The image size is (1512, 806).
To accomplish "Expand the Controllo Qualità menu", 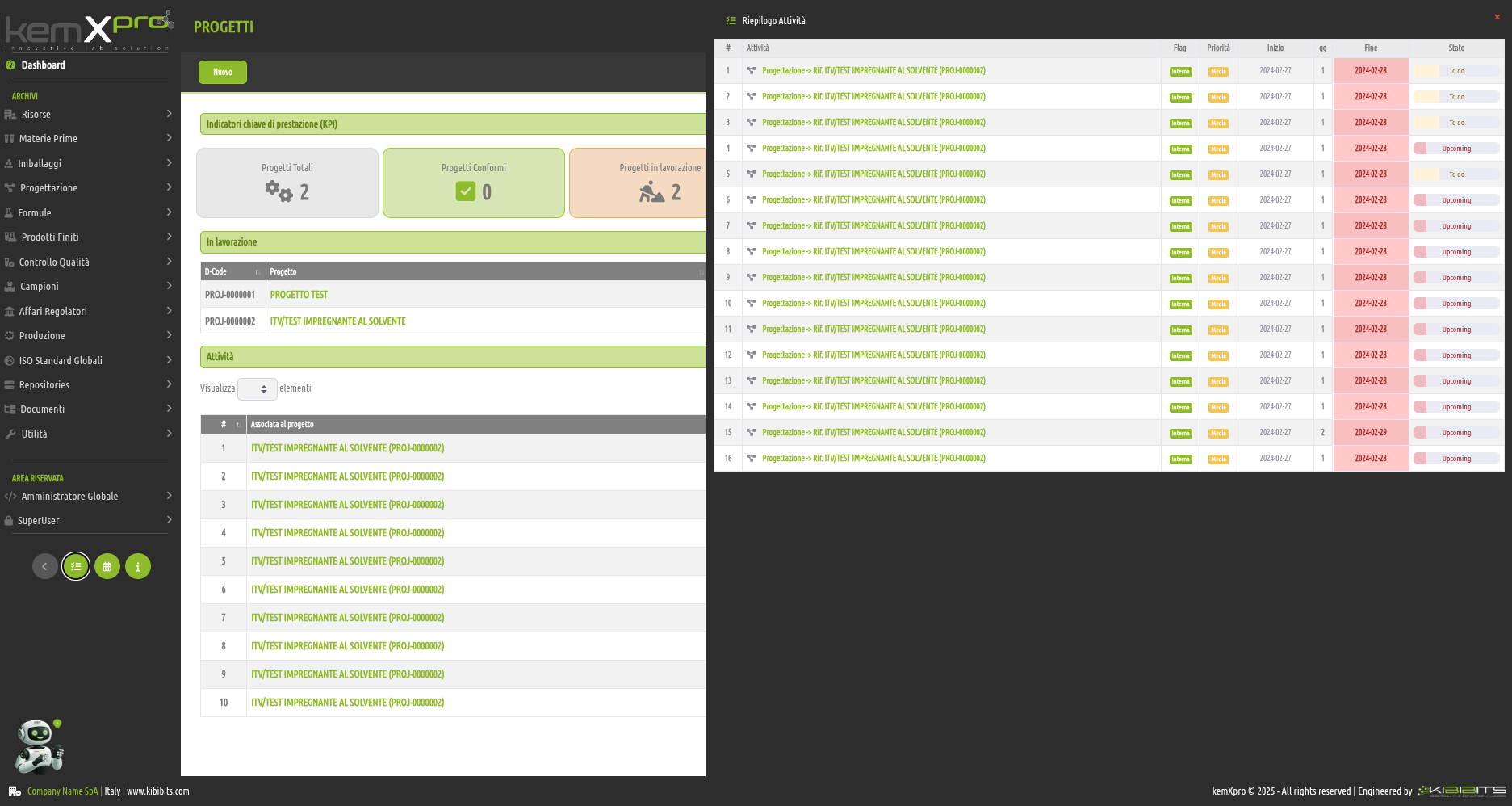I will (89, 262).
